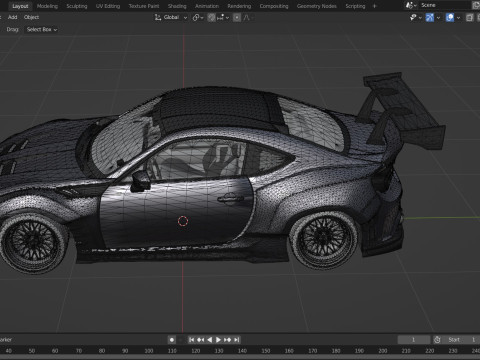
Task: Expand the overlays options arrow
Action: tap(458, 17)
